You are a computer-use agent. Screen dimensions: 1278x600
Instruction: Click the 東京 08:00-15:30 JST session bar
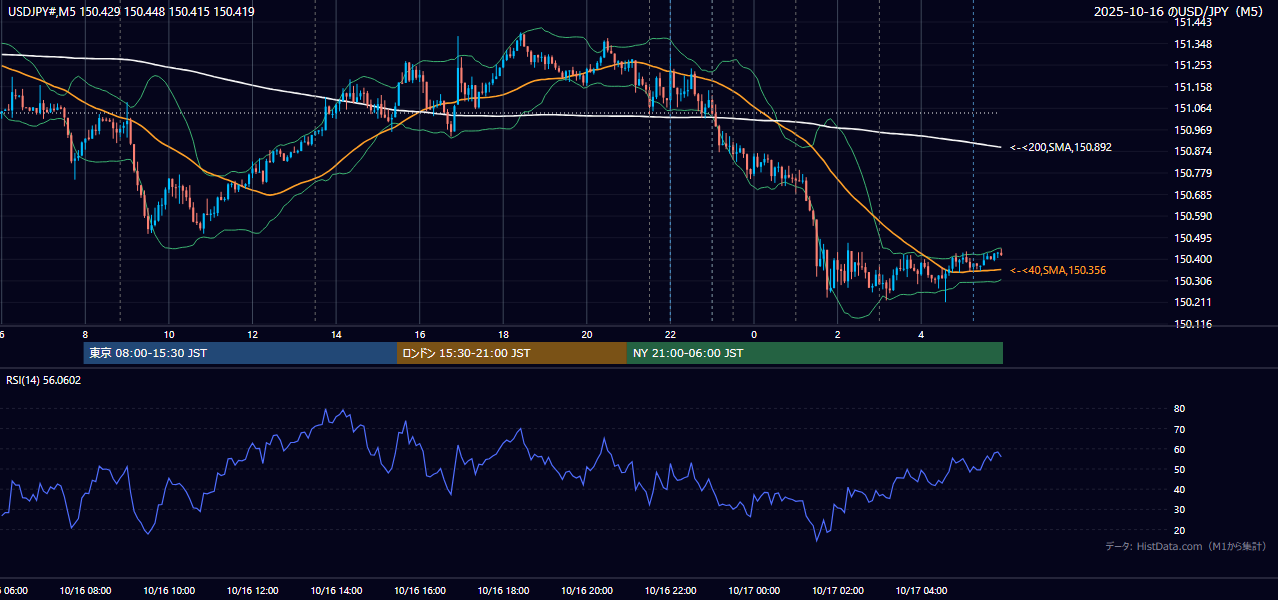(x=240, y=353)
